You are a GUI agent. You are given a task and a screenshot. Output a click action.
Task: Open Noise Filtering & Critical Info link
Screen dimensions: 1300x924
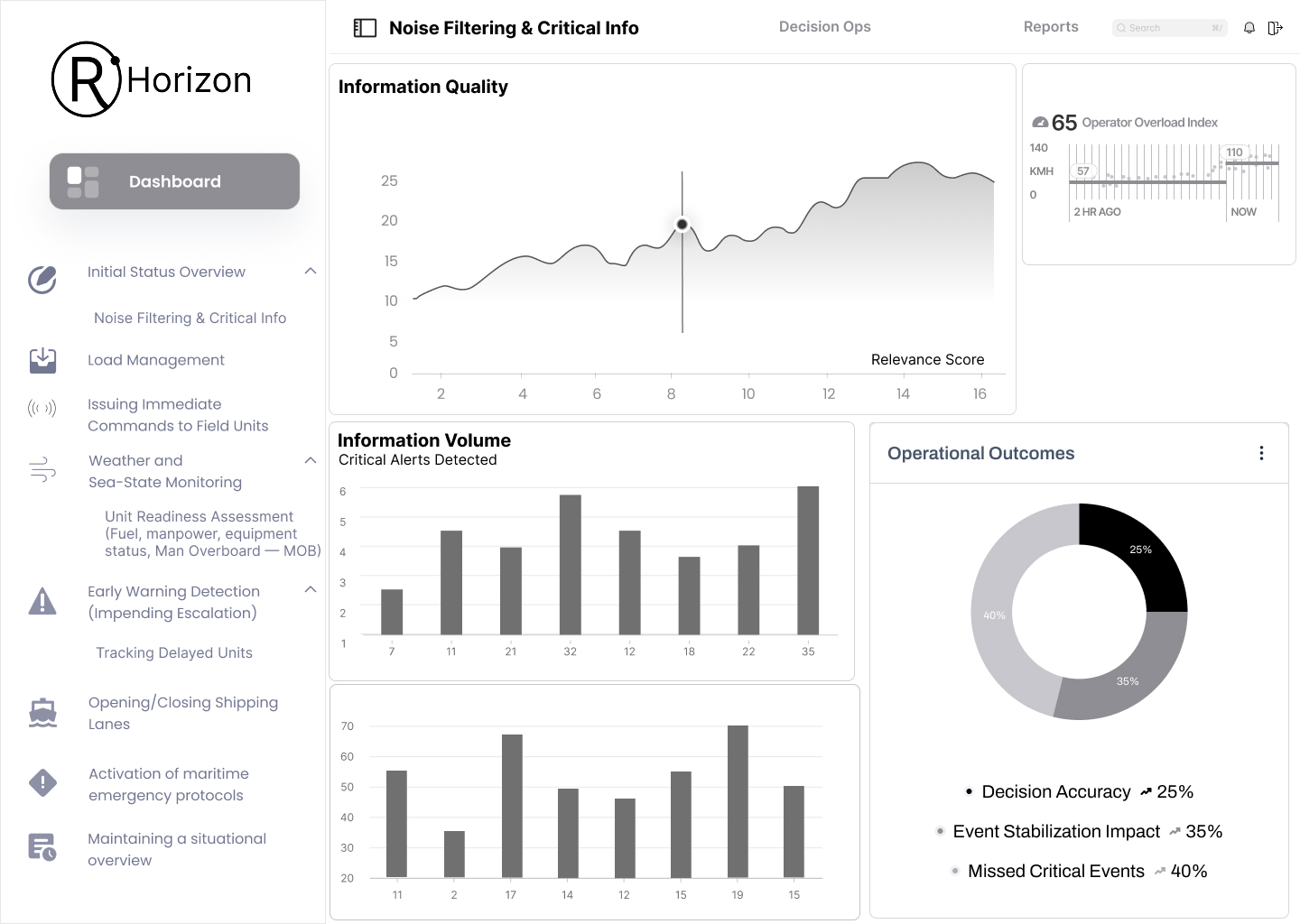[x=190, y=318]
